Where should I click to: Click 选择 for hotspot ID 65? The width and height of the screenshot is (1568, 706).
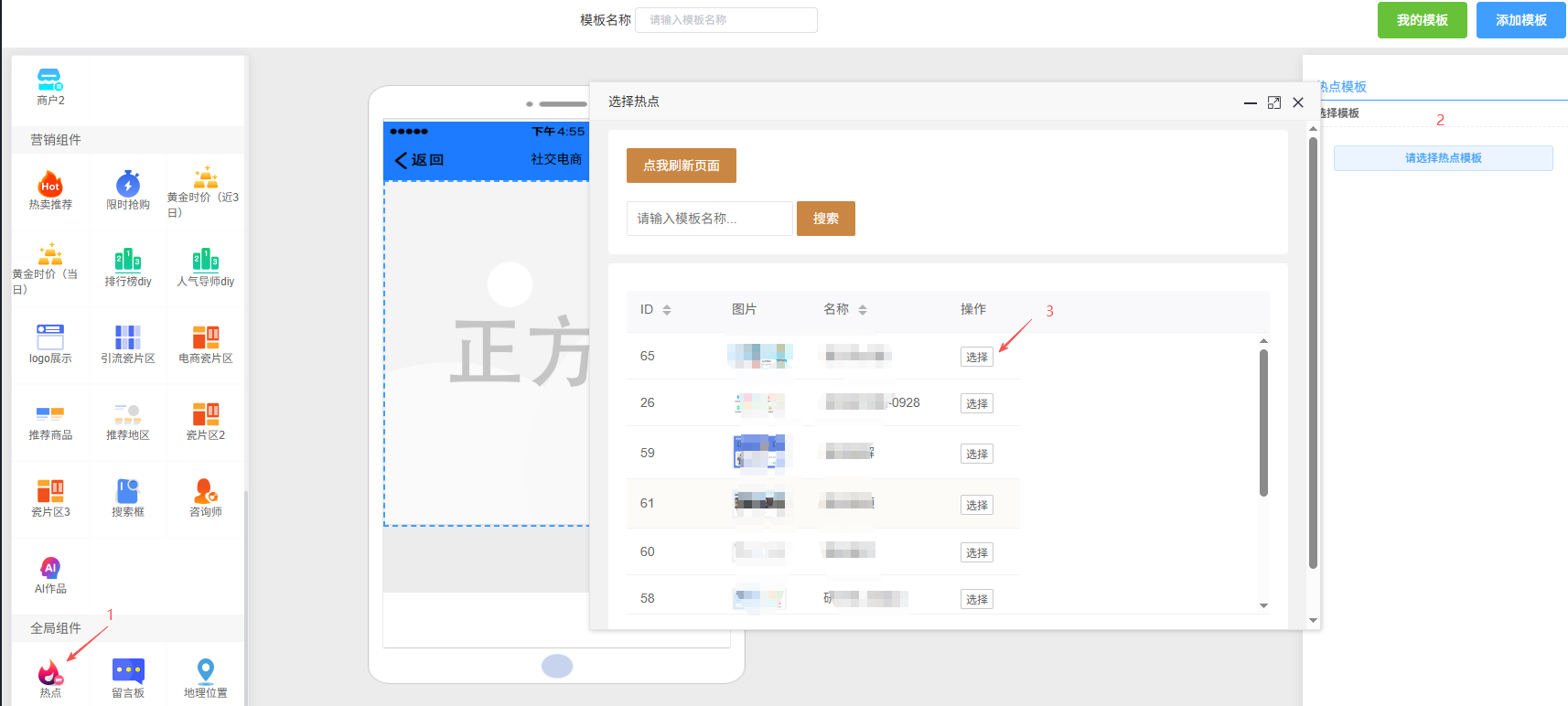pos(976,357)
